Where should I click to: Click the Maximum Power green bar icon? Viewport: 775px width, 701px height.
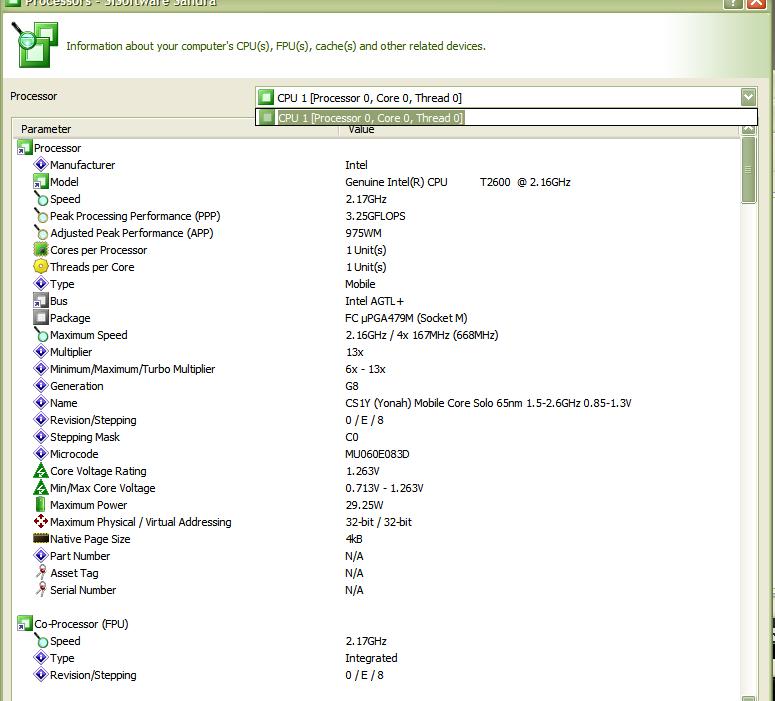tap(41, 504)
